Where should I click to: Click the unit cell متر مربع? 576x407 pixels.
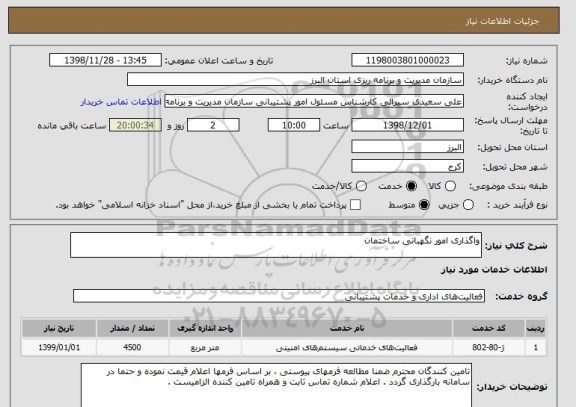(205, 347)
